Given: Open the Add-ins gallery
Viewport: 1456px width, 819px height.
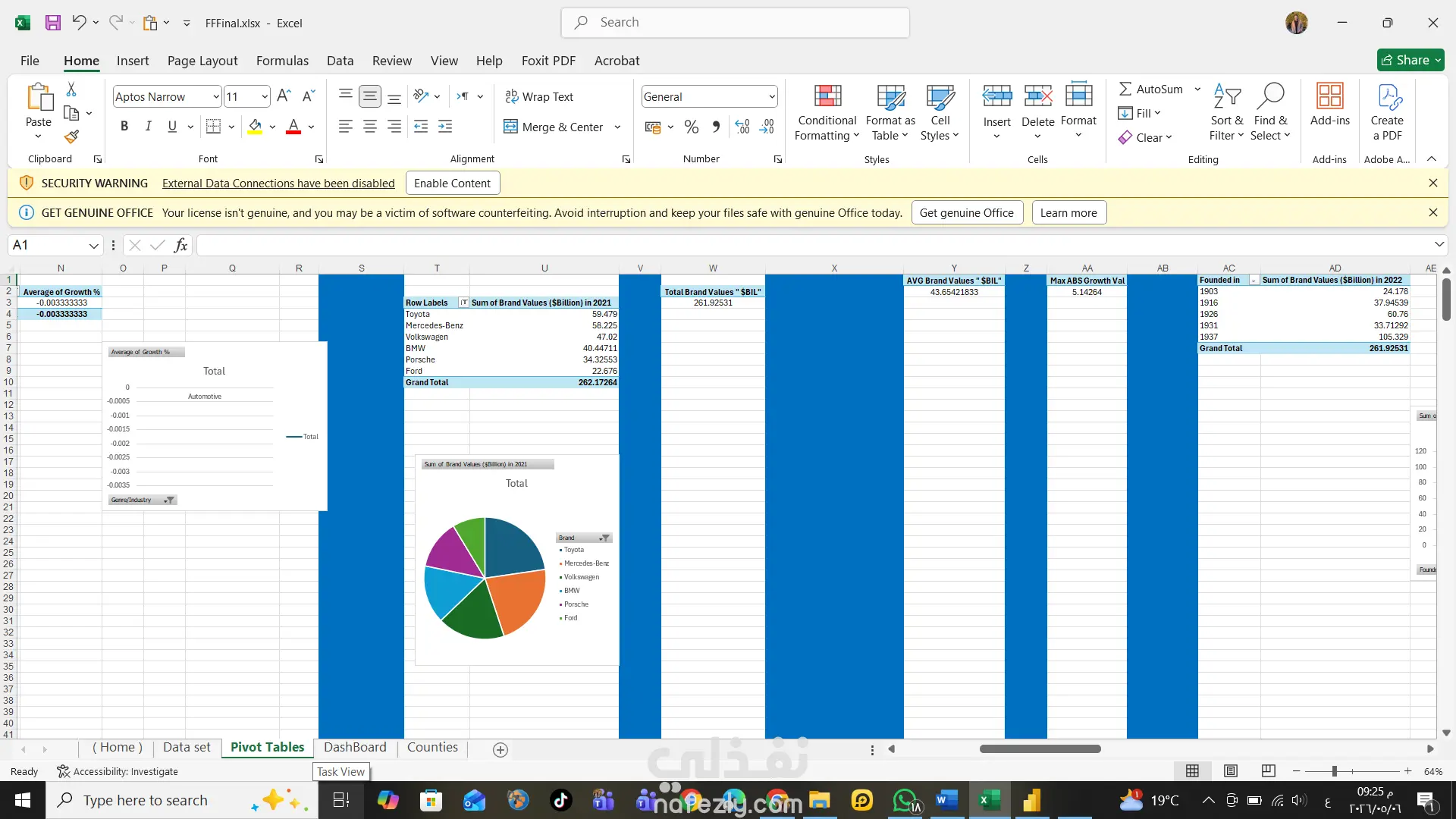Looking at the screenshot, I should [x=1330, y=105].
